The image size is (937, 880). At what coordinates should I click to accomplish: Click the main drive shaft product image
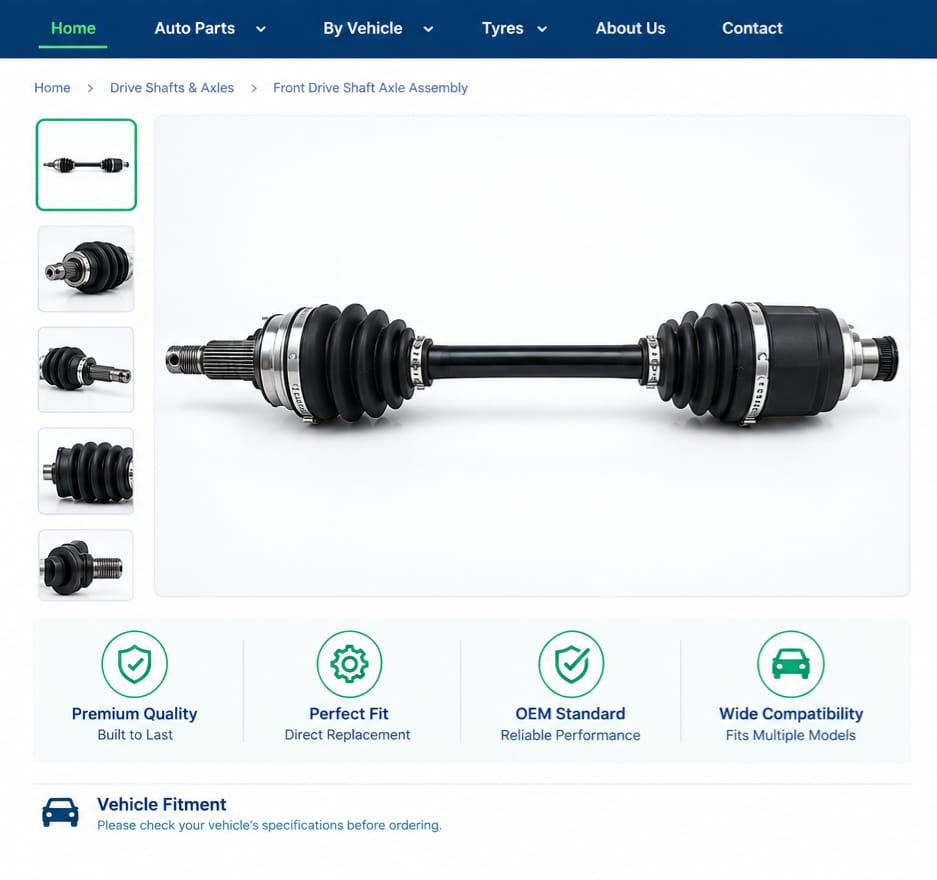(532, 356)
